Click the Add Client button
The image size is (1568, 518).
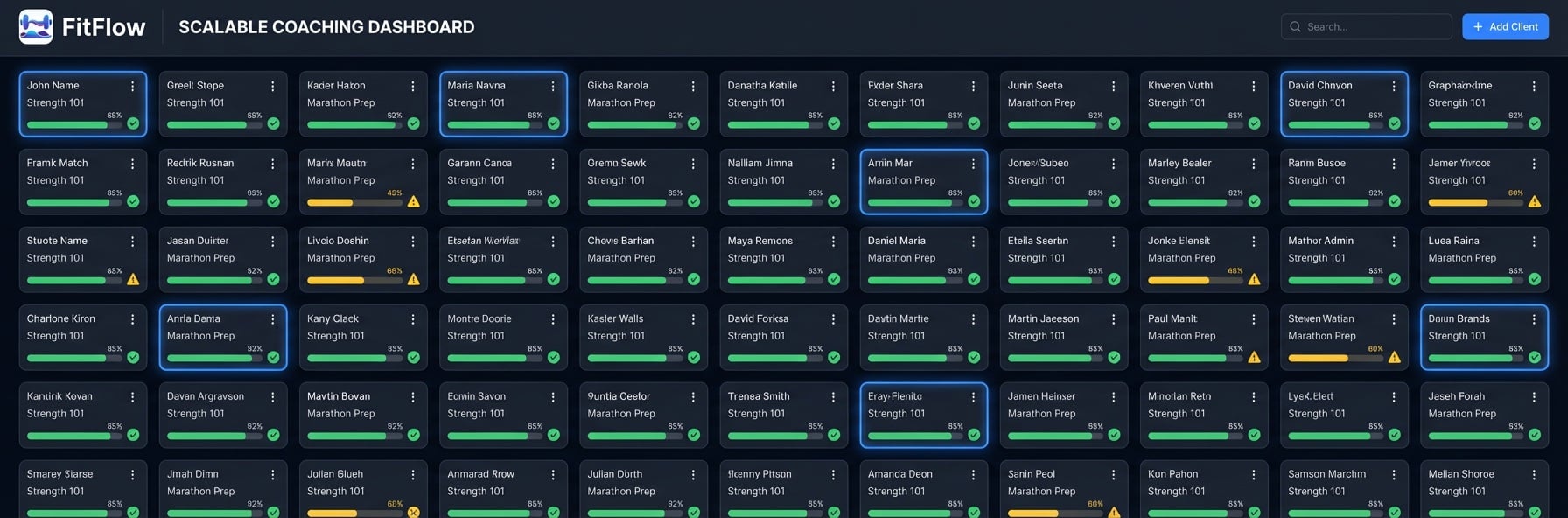click(x=1505, y=27)
